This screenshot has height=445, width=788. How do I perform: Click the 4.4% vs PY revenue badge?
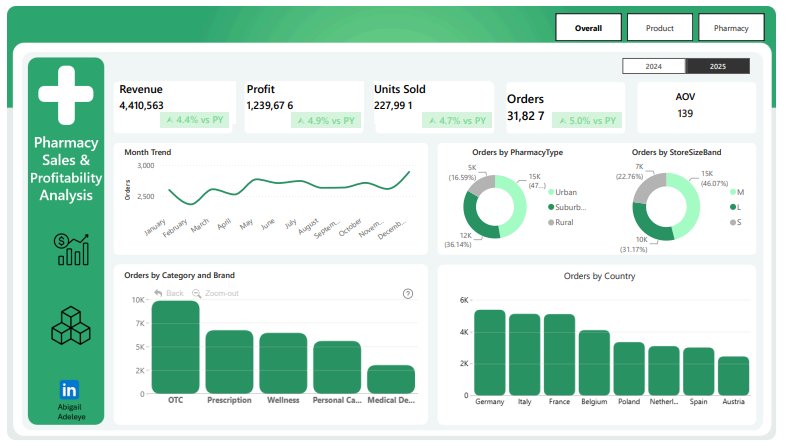tap(194, 120)
